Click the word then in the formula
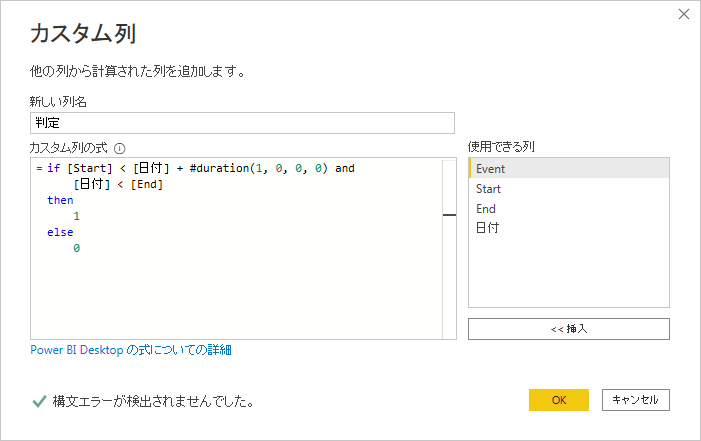This screenshot has width=701, height=441. tap(60, 200)
